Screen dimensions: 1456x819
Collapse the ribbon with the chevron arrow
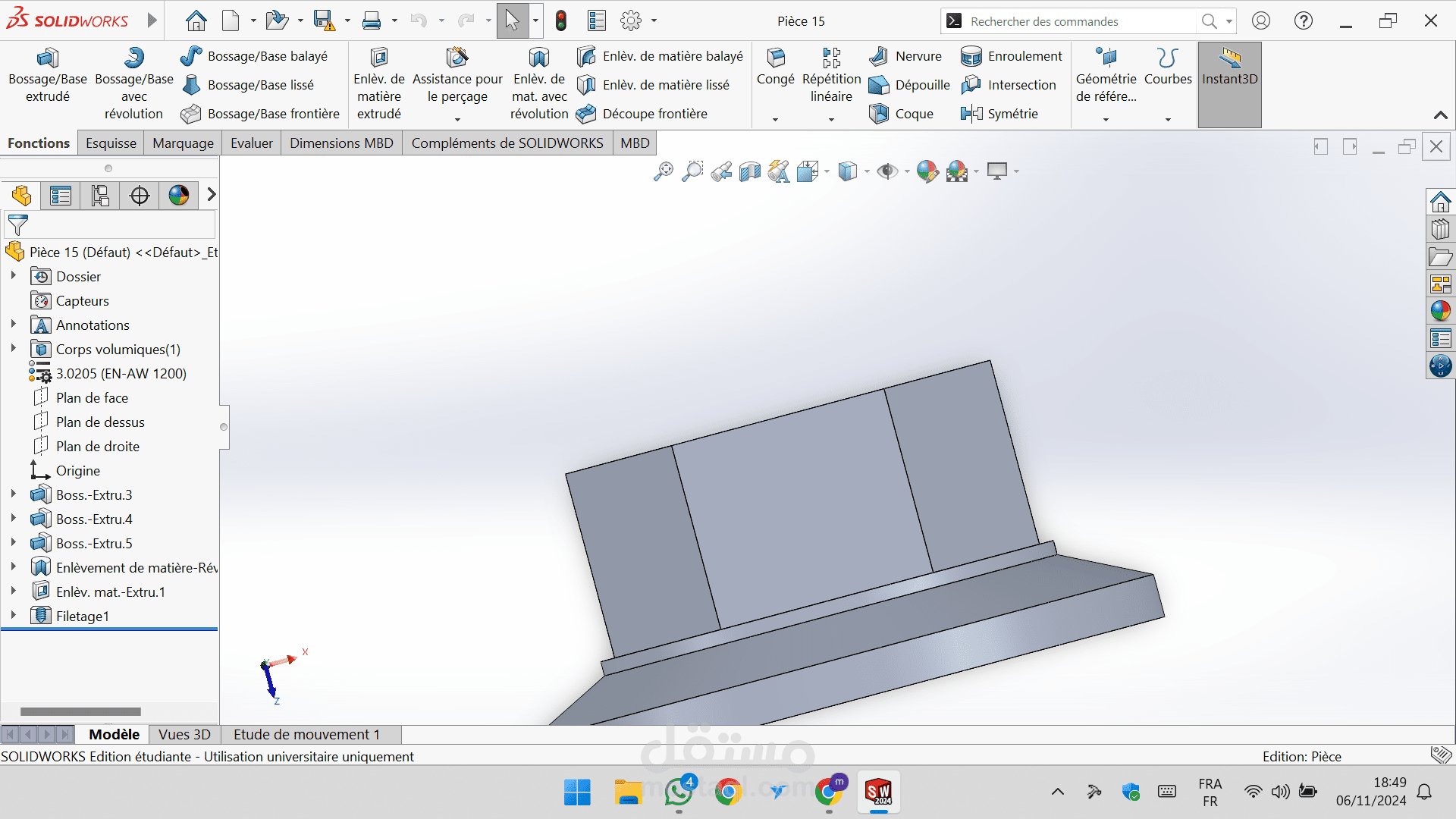[x=1440, y=115]
